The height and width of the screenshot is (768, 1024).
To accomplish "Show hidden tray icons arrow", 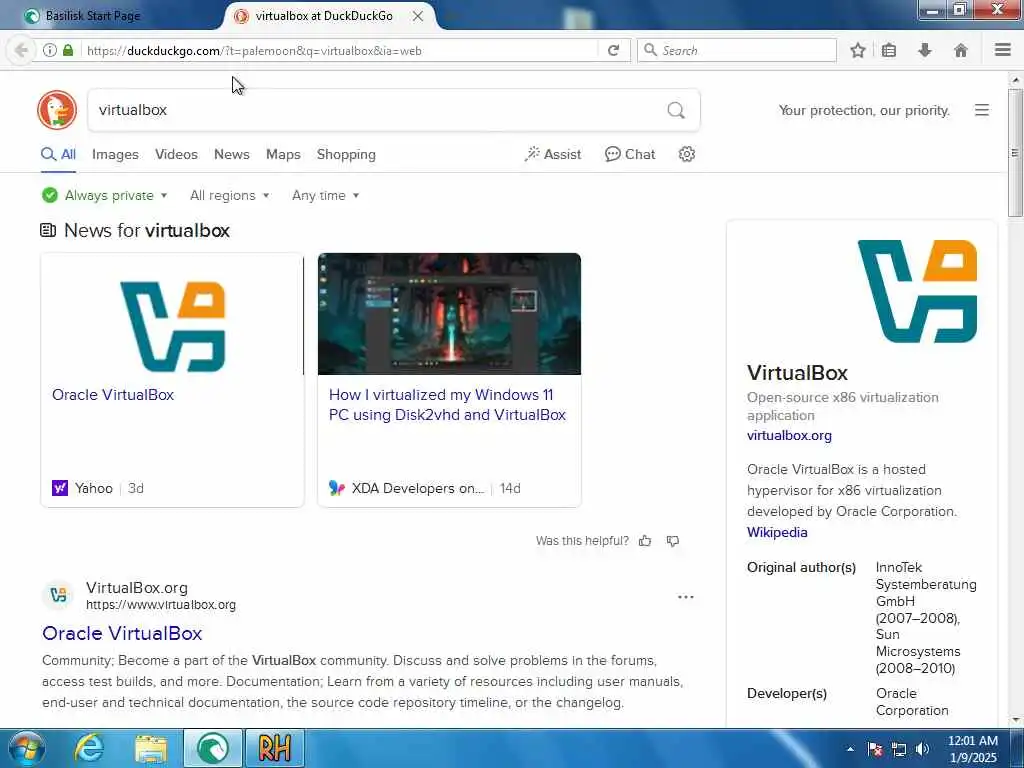I will tap(850, 749).
